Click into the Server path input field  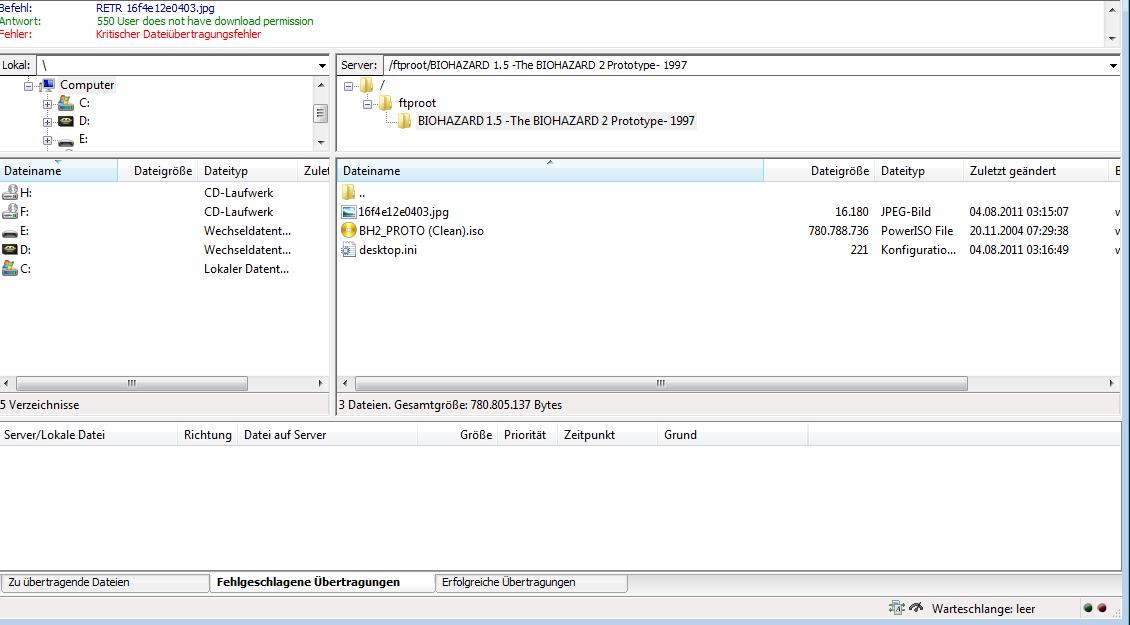(x=740, y=66)
